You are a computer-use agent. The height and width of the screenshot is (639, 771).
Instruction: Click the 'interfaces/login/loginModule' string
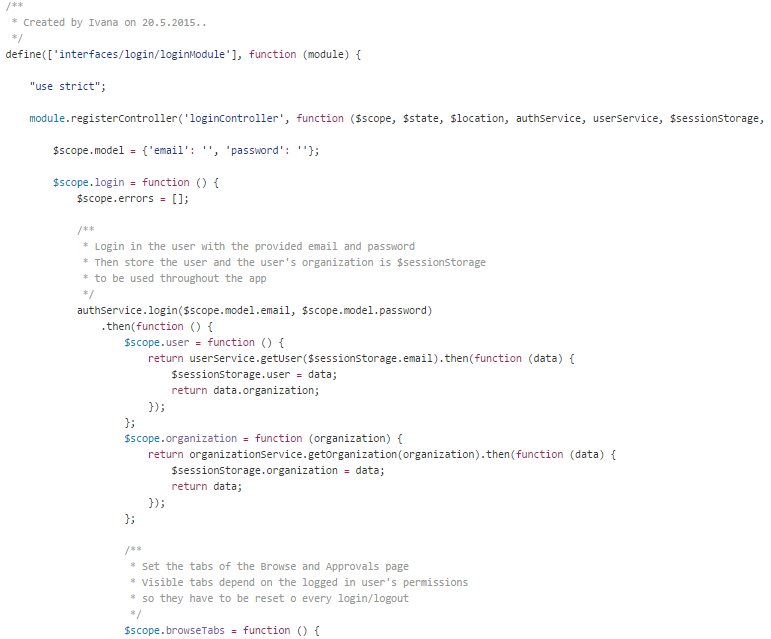tap(142, 55)
